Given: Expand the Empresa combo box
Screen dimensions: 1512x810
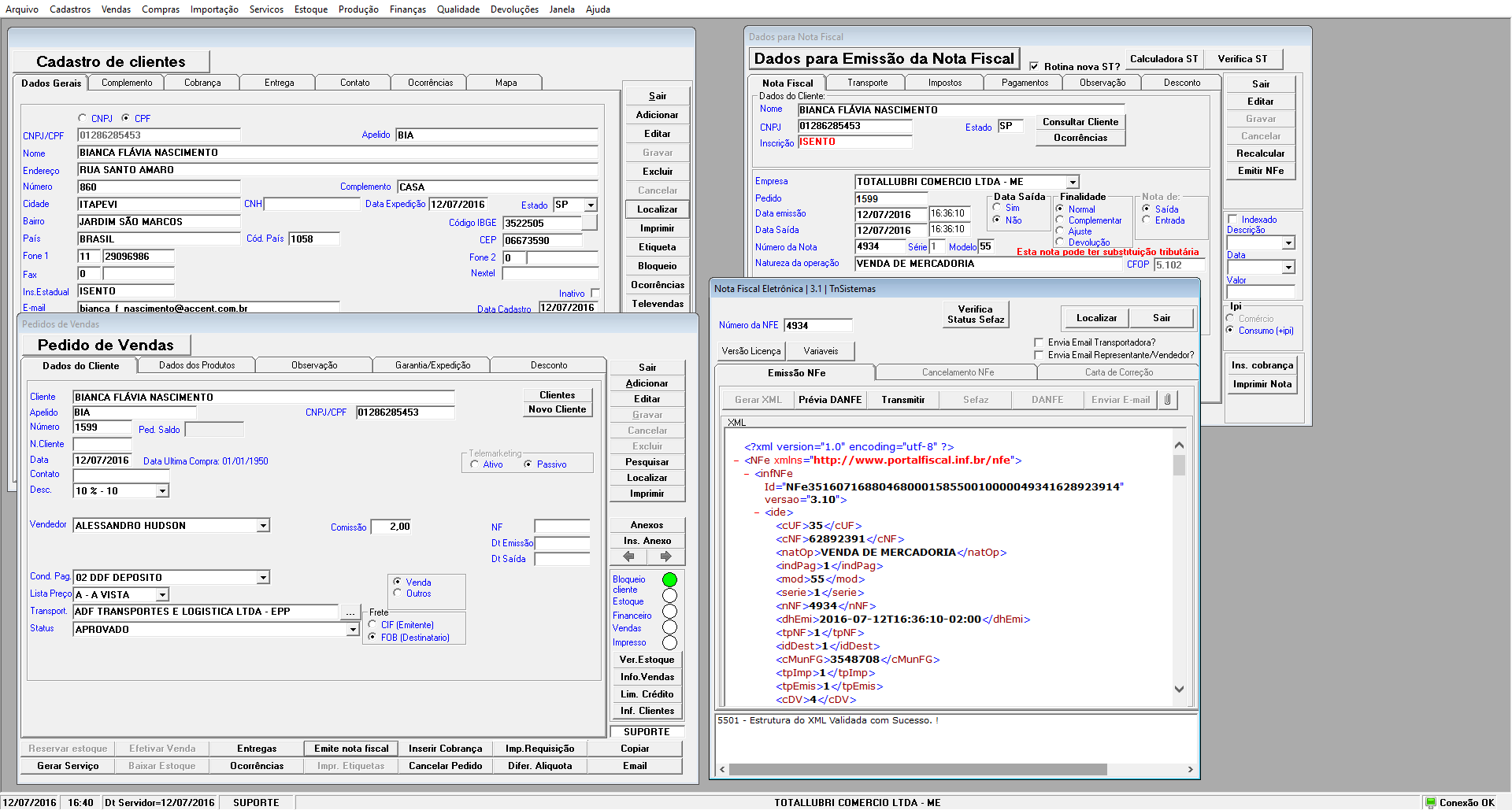Looking at the screenshot, I should pos(1073,182).
